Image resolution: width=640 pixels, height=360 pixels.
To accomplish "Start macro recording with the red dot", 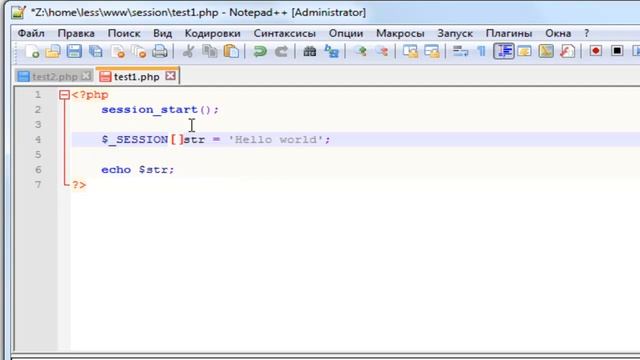I will point(596,51).
